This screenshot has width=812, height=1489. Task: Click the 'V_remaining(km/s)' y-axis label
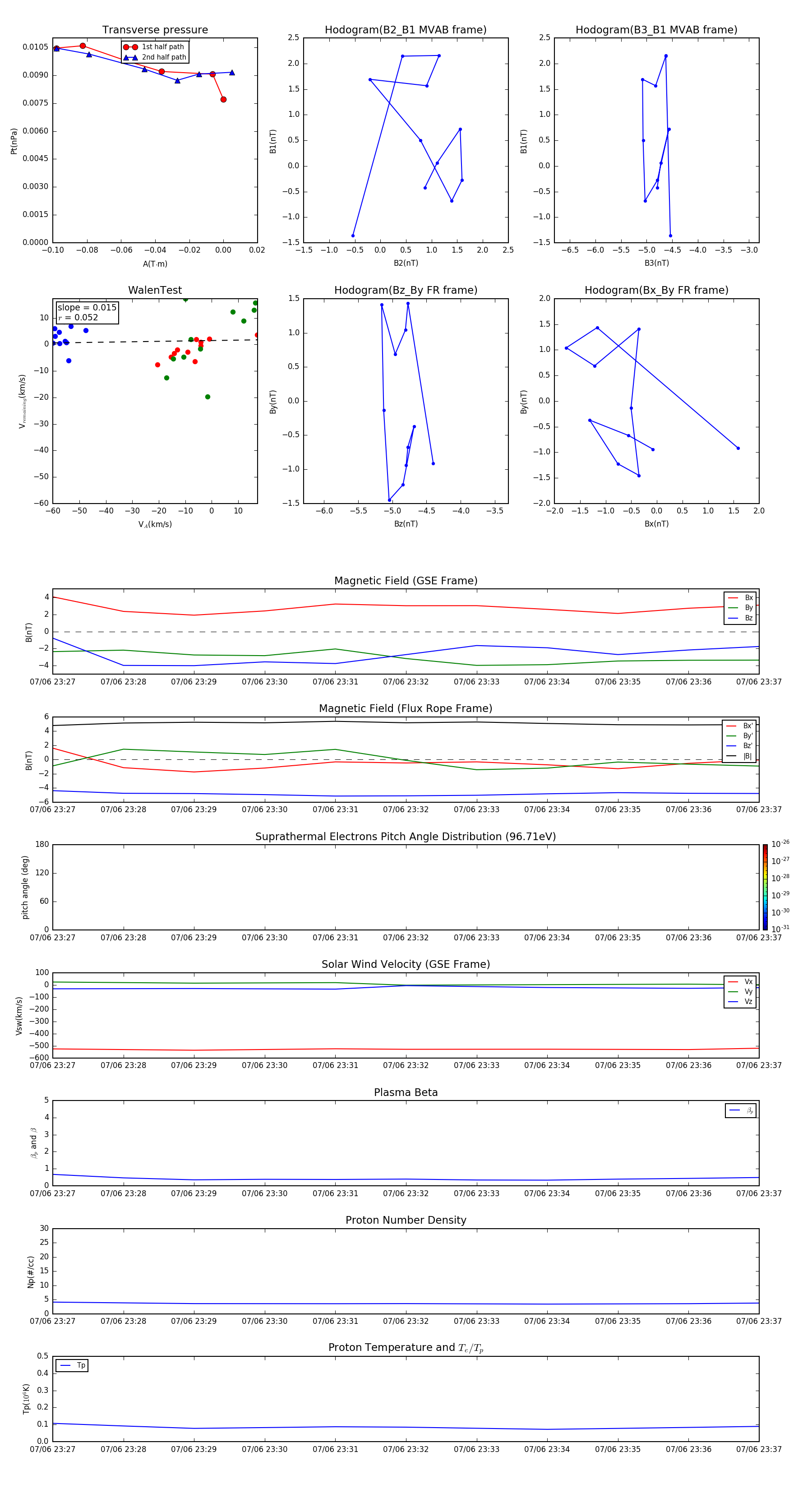click(22, 401)
